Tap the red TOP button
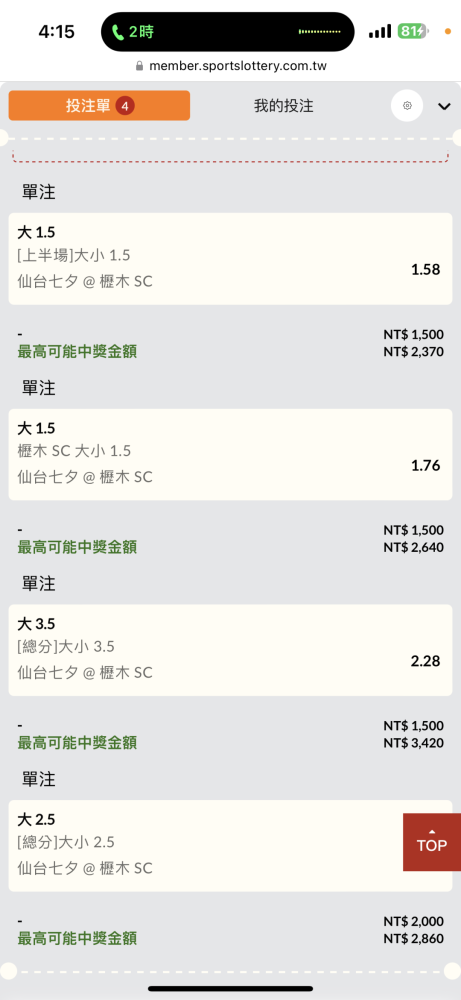 [x=432, y=842]
